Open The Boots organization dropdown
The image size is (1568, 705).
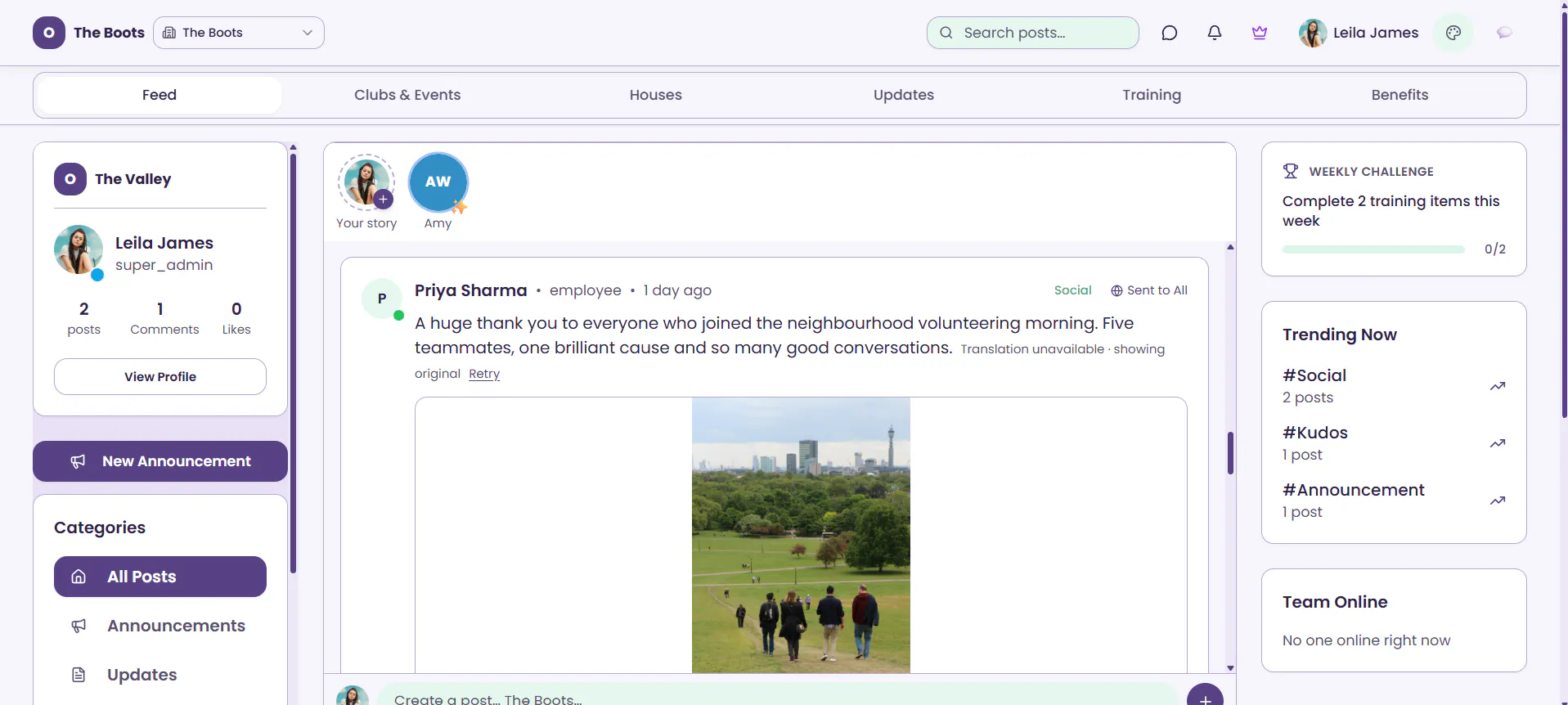coord(239,33)
